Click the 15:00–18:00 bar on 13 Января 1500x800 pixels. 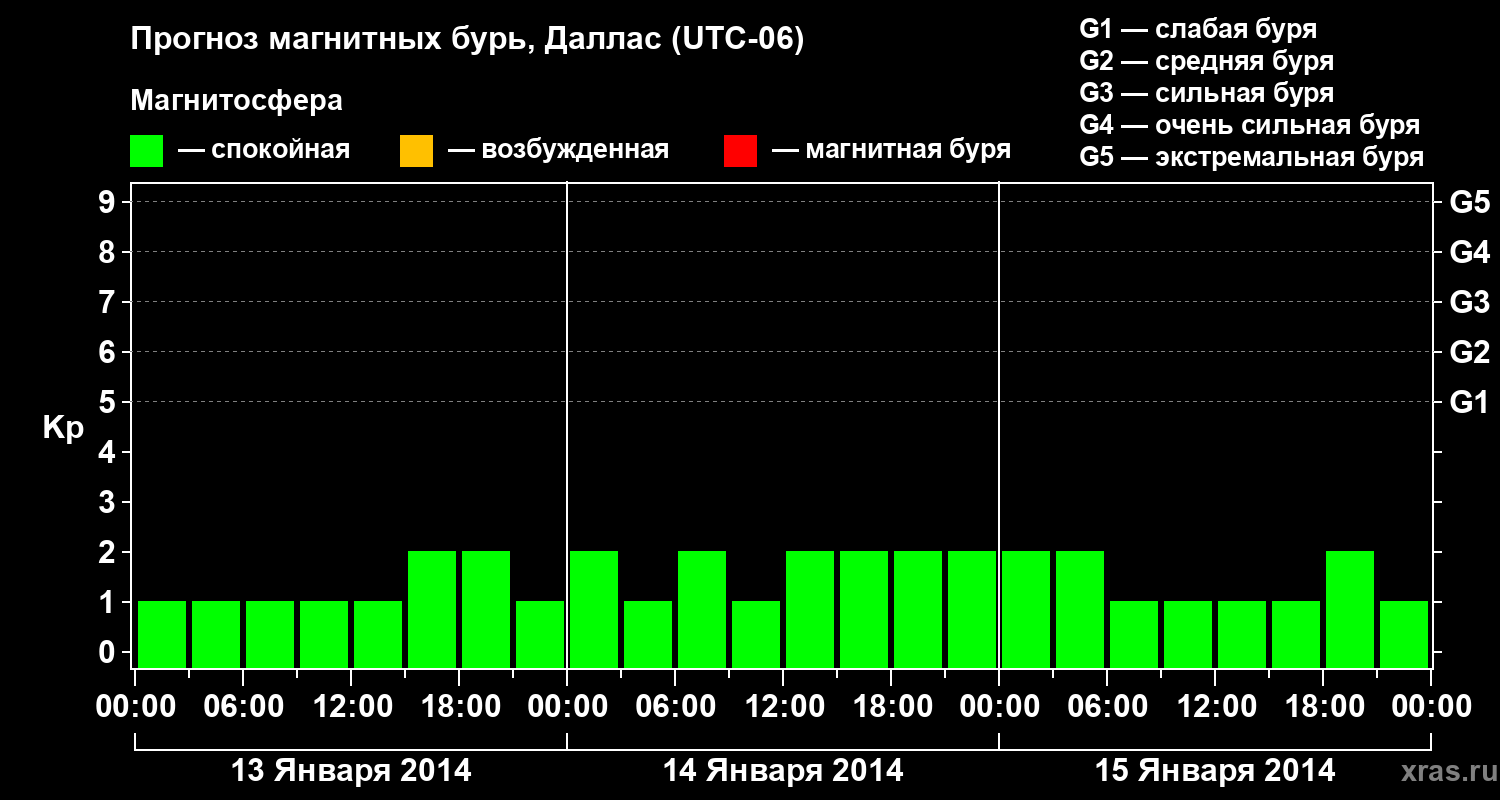click(432, 609)
